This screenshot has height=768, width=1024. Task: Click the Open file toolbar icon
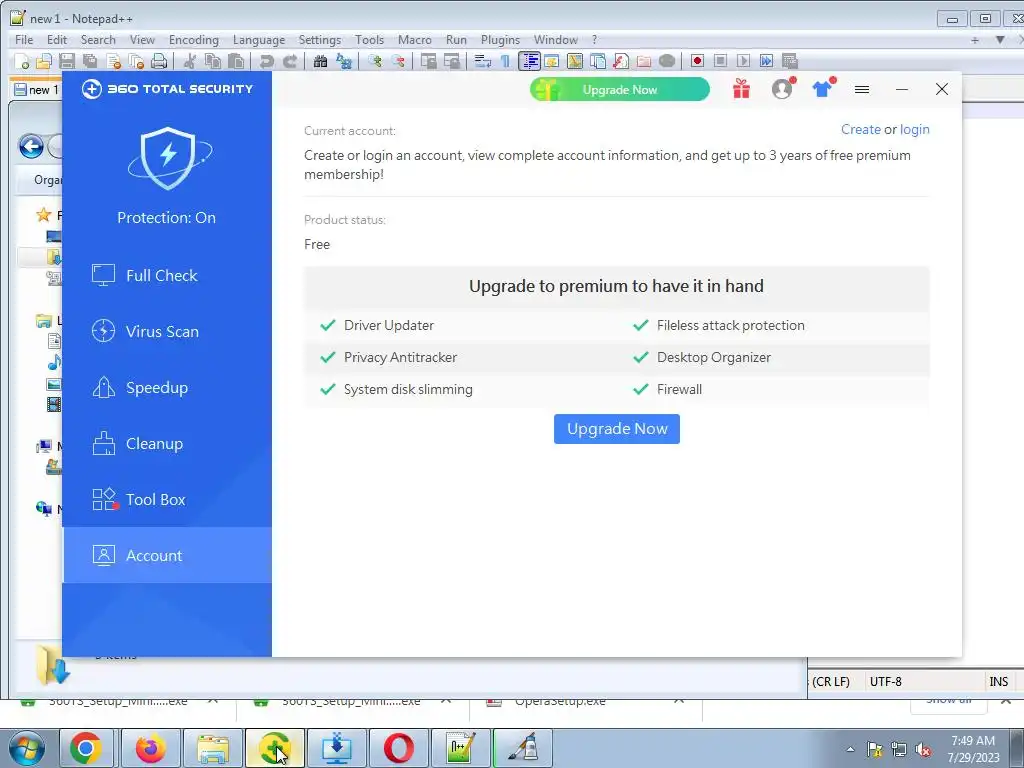coord(44,61)
